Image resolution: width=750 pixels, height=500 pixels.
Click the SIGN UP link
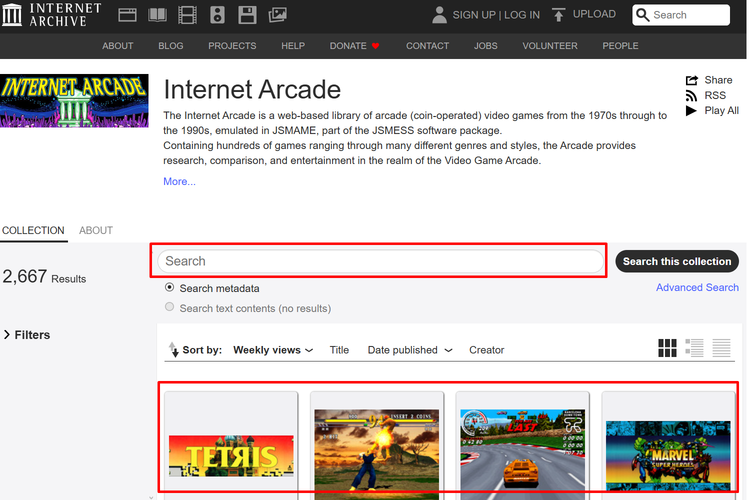click(474, 15)
